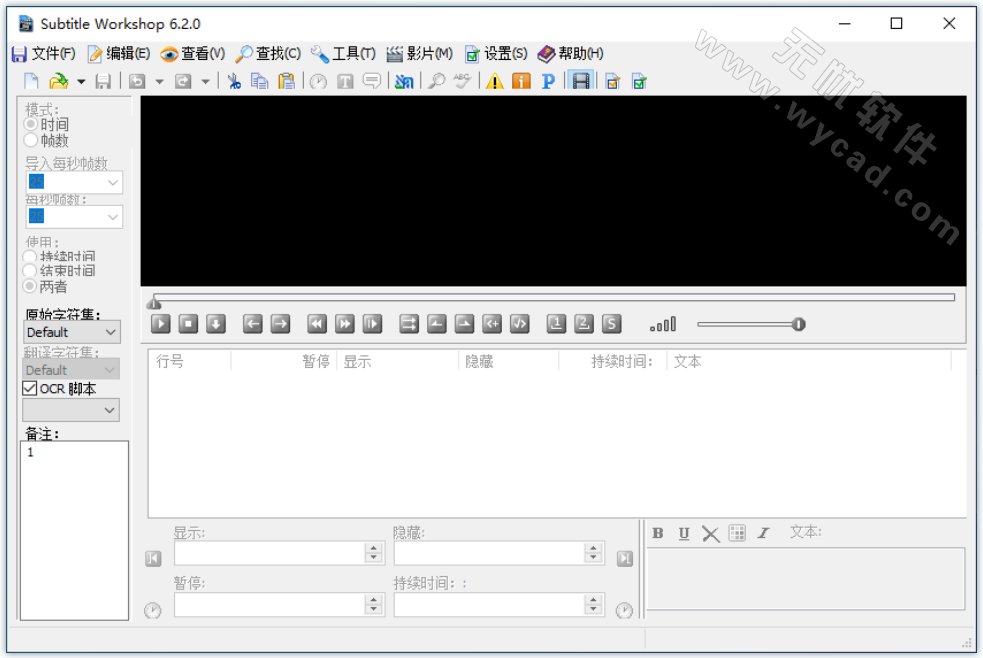Viewport: 983px width, 658px height.
Task: Expand the redo history dropdown arrow
Action: pyautogui.click(x=205, y=81)
